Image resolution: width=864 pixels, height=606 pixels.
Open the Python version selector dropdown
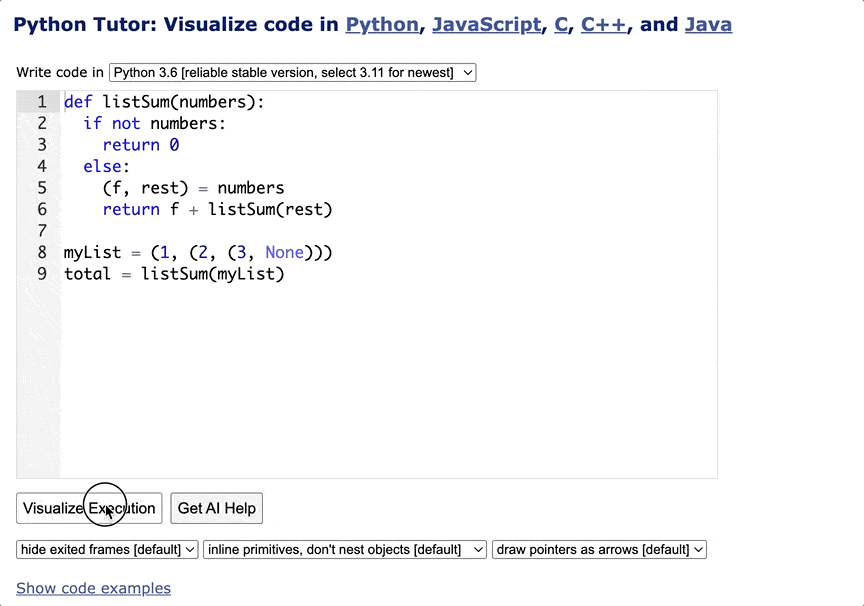(290, 72)
